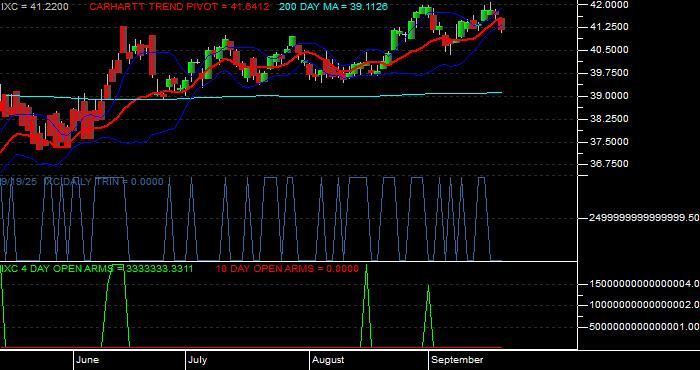
Task: Click the 40.5000 price axis value
Action: pos(610,50)
